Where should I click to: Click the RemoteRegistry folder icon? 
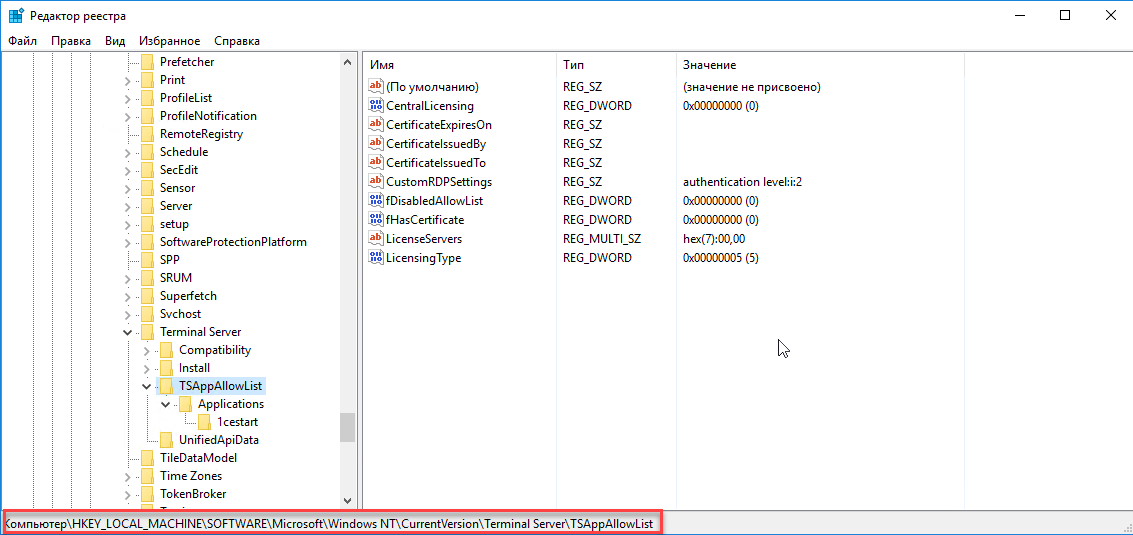(x=147, y=134)
